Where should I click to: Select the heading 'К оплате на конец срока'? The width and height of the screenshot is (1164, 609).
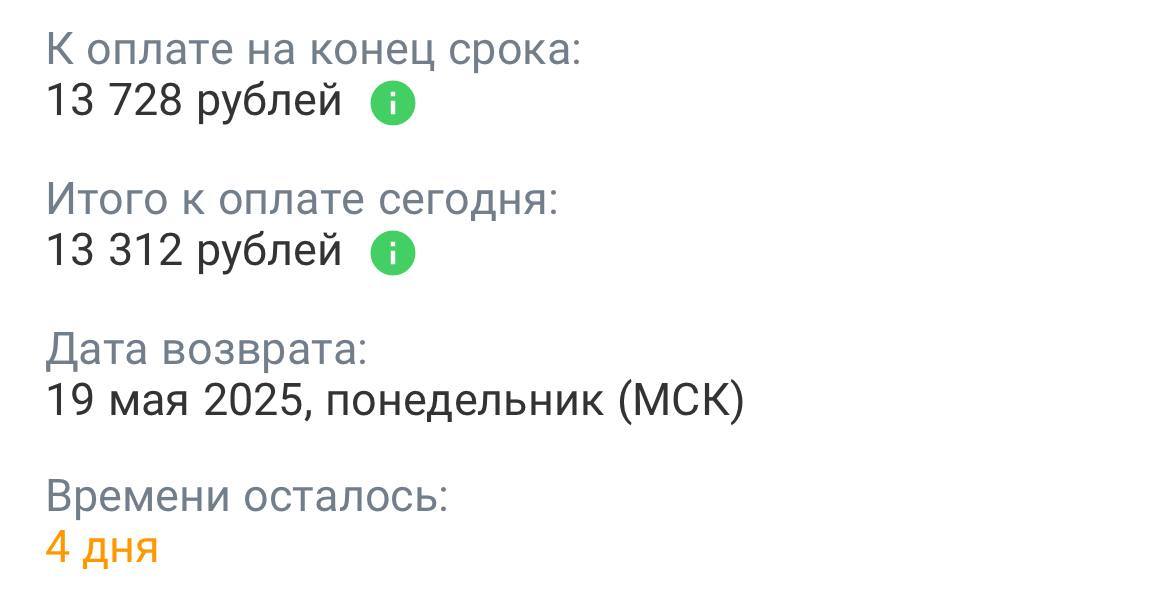315,47
